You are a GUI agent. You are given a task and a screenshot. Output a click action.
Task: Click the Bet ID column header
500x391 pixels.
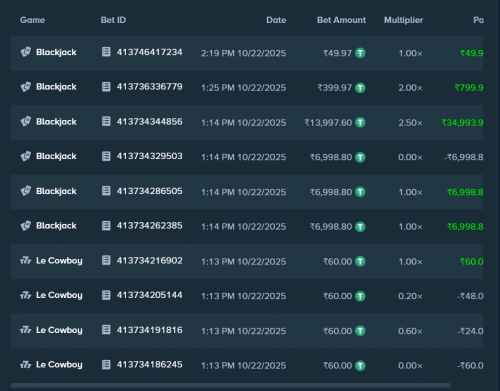pos(113,20)
